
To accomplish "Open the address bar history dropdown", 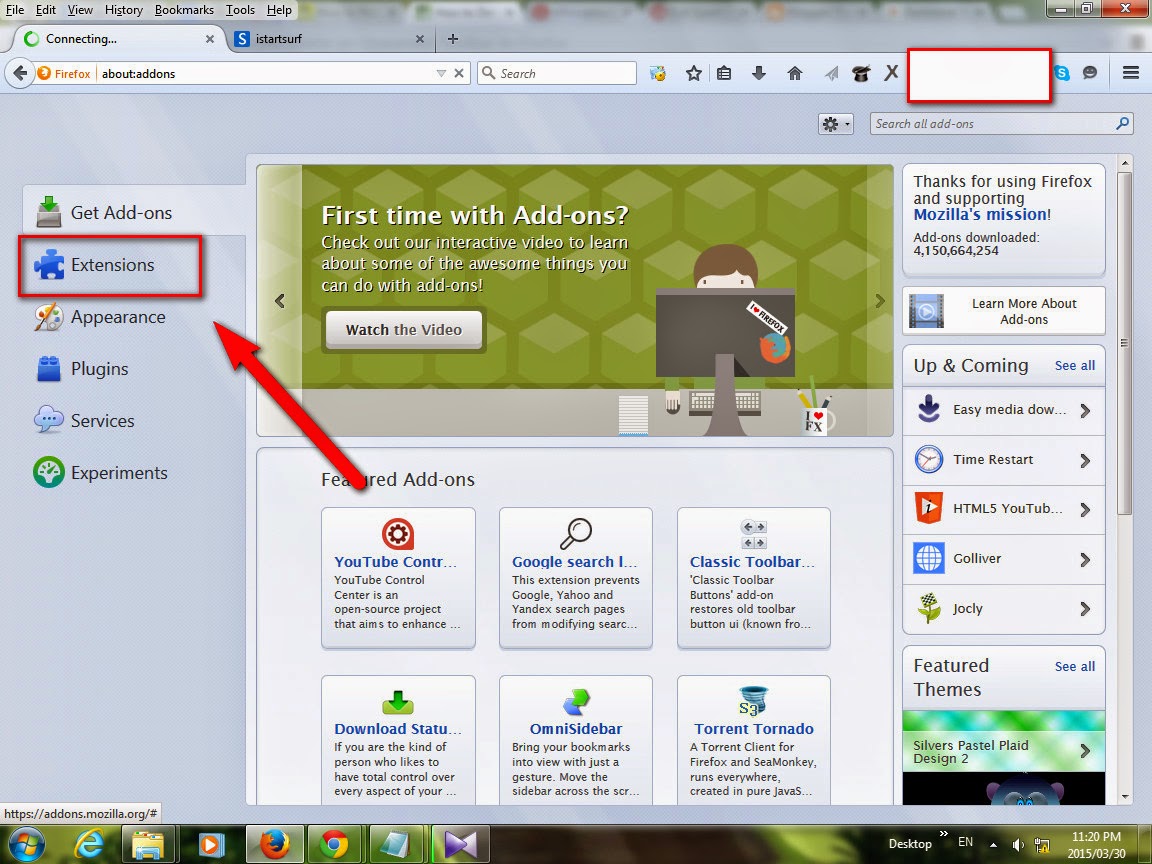I will click(441, 73).
